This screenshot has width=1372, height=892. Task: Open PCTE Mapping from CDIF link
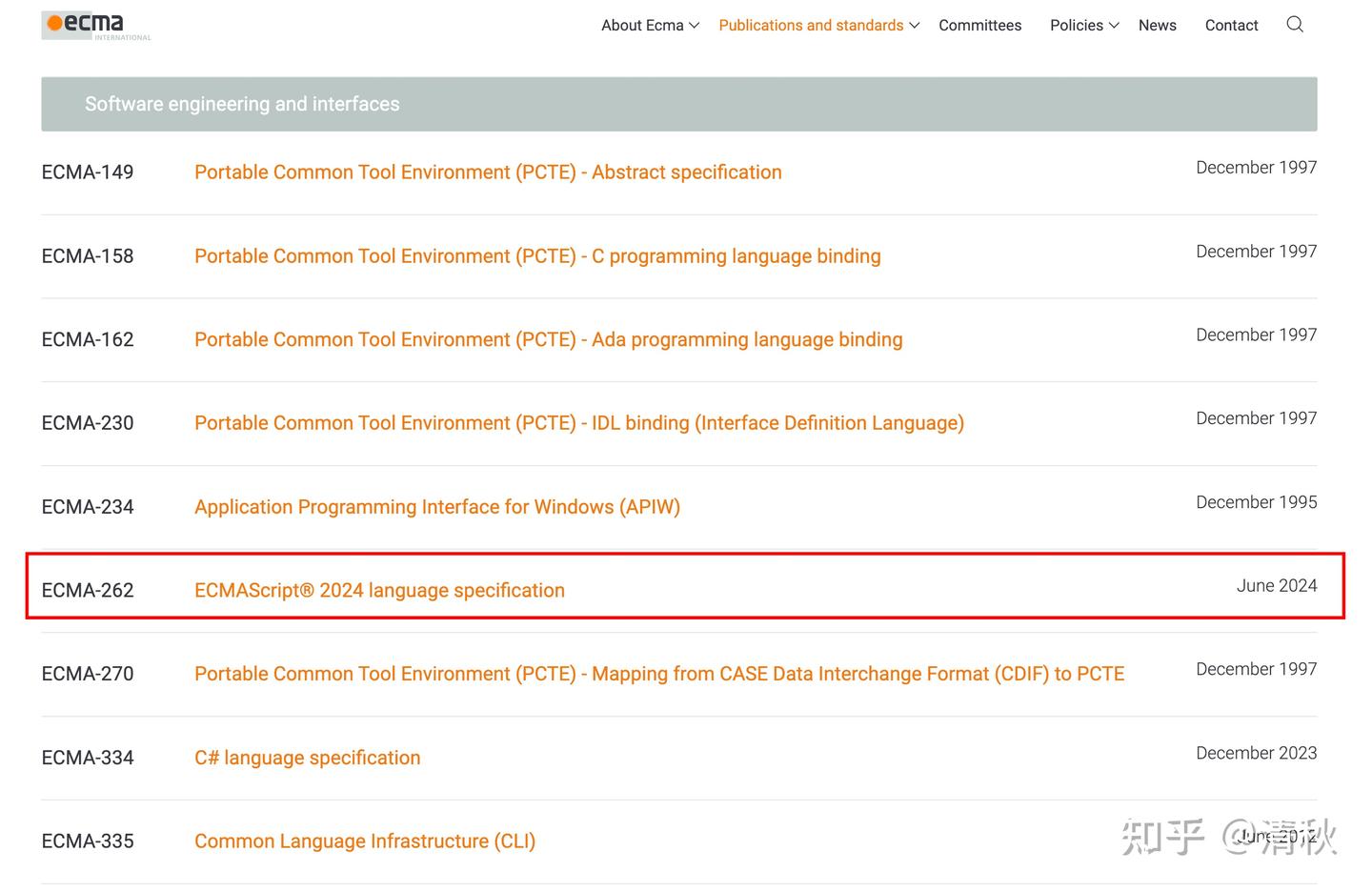pyautogui.click(x=658, y=674)
